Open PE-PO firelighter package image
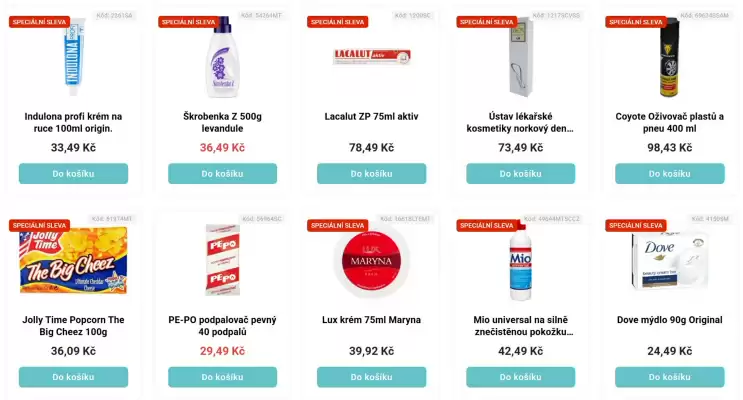This screenshot has height=400, width=743. (222, 258)
